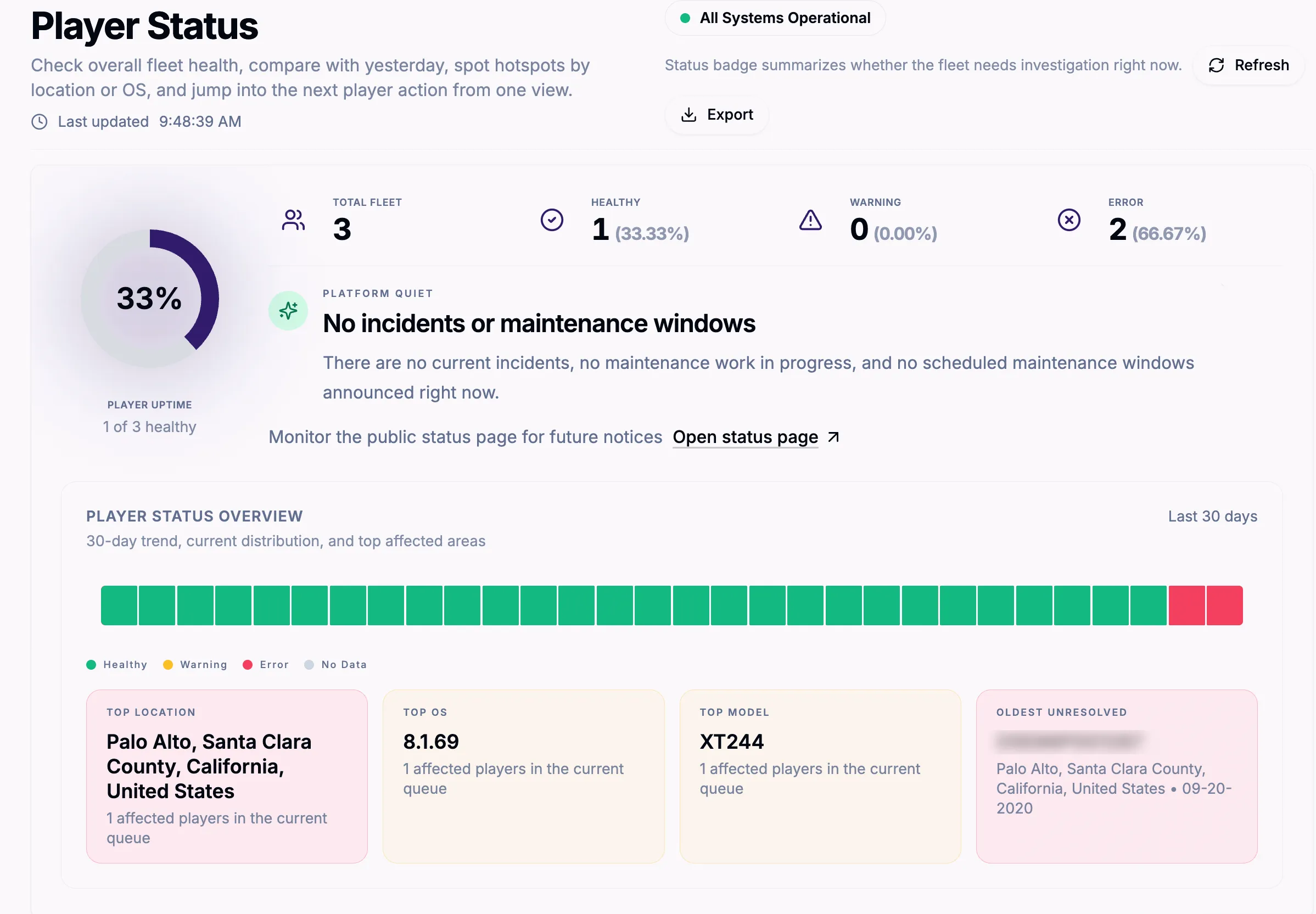Click No incidents or maintenance windows heading
The image size is (1316, 914).
pyautogui.click(x=539, y=323)
